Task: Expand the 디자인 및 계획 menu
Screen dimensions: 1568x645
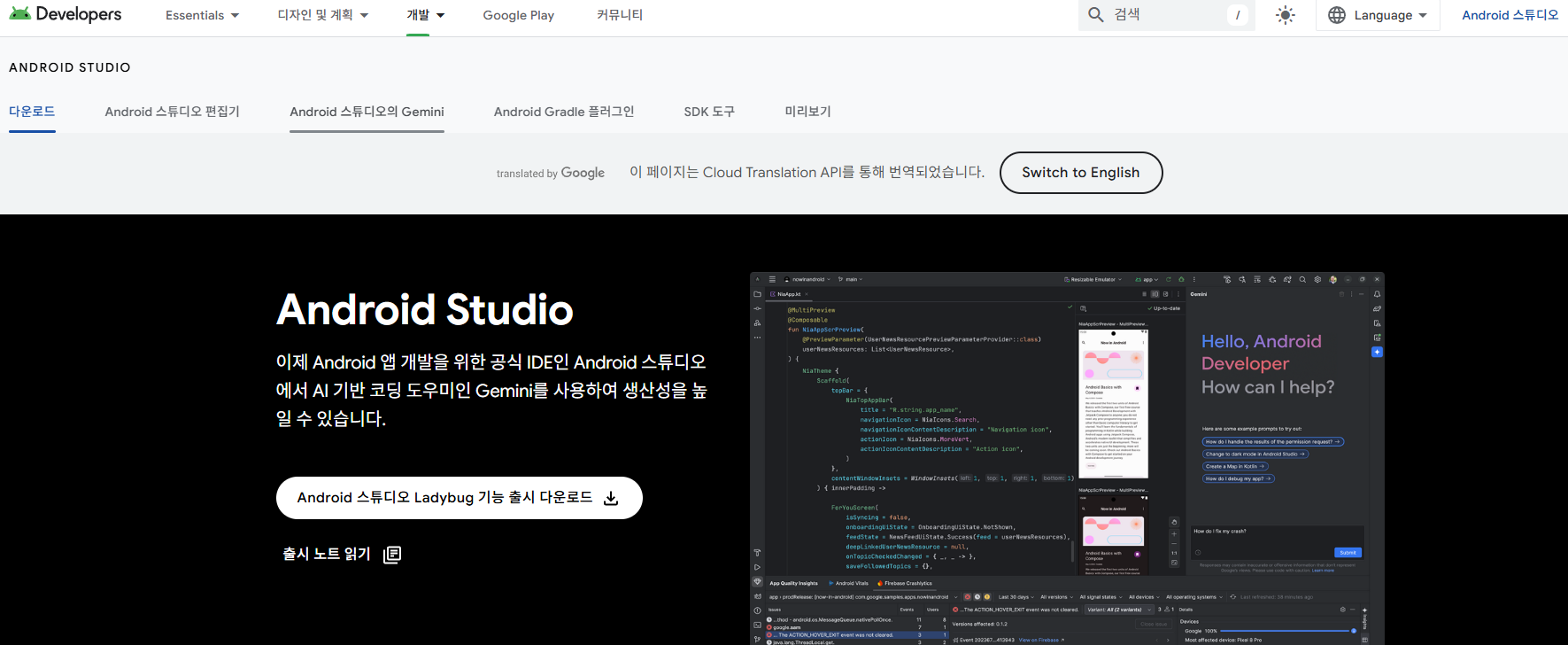Action: pos(322,15)
